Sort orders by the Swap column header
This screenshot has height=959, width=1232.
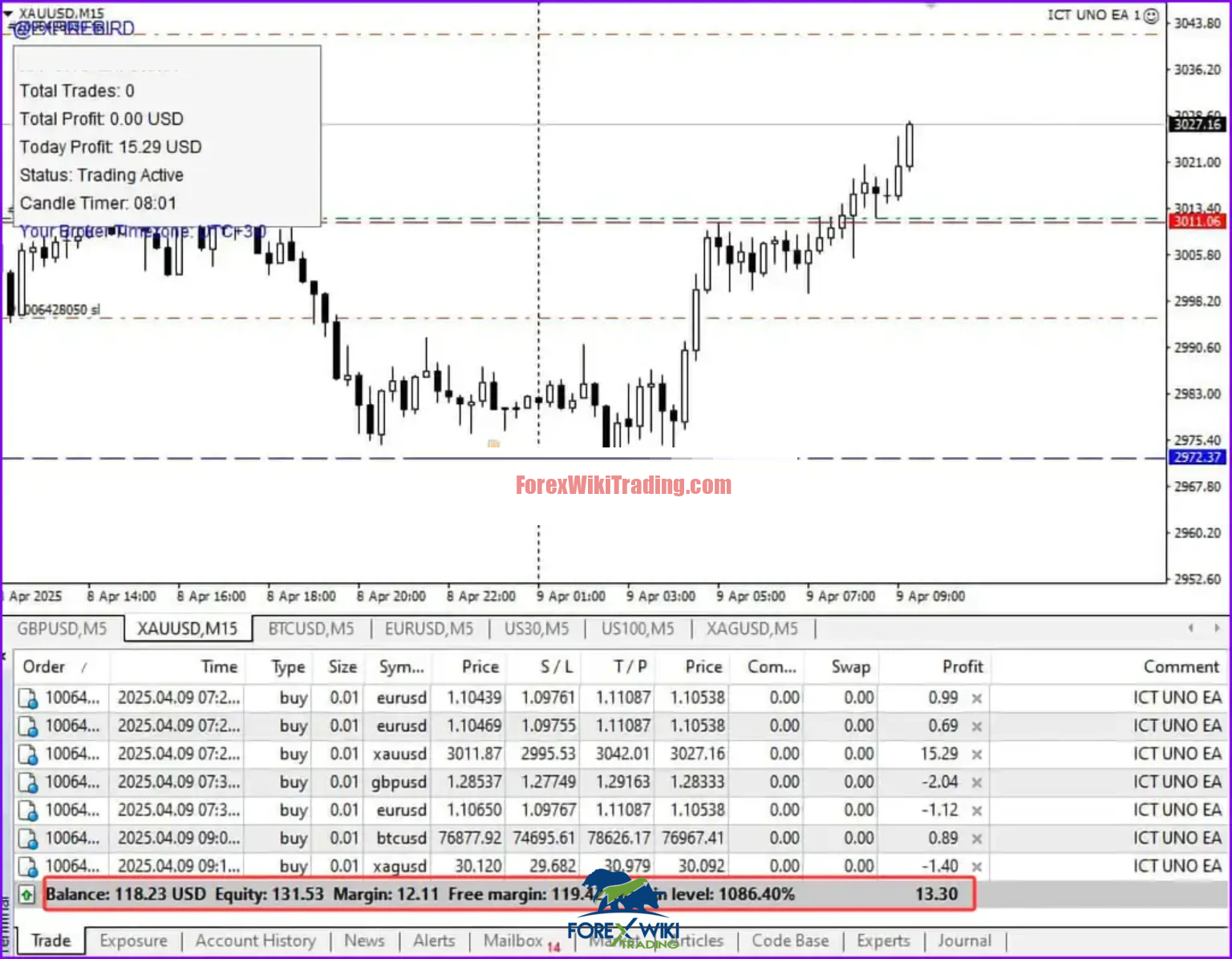[840, 667]
